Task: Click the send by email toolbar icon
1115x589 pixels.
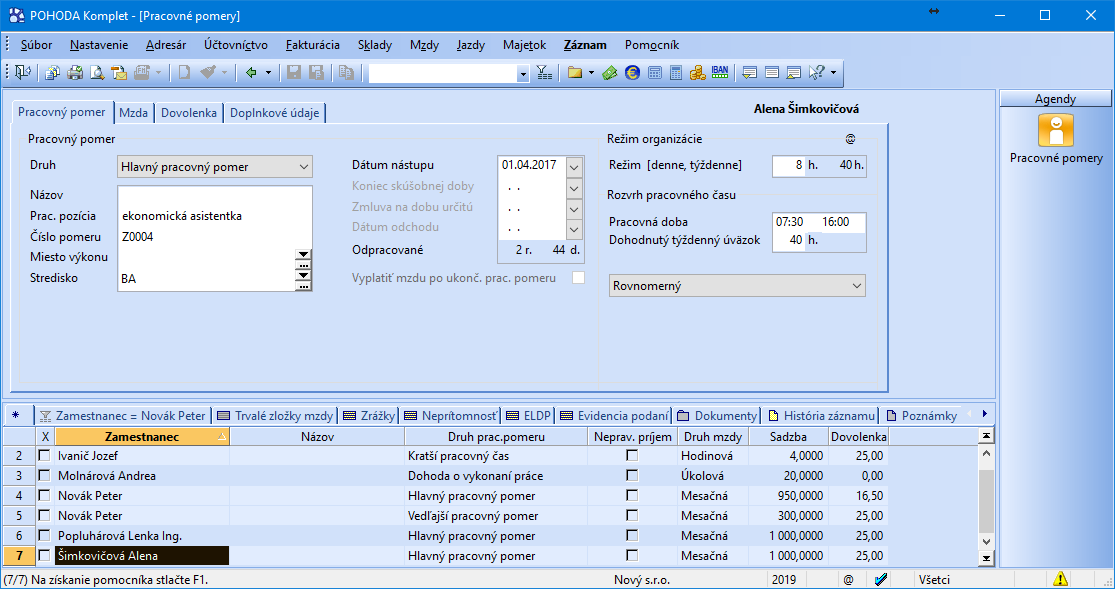Action: pyautogui.click(x=119, y=73)
